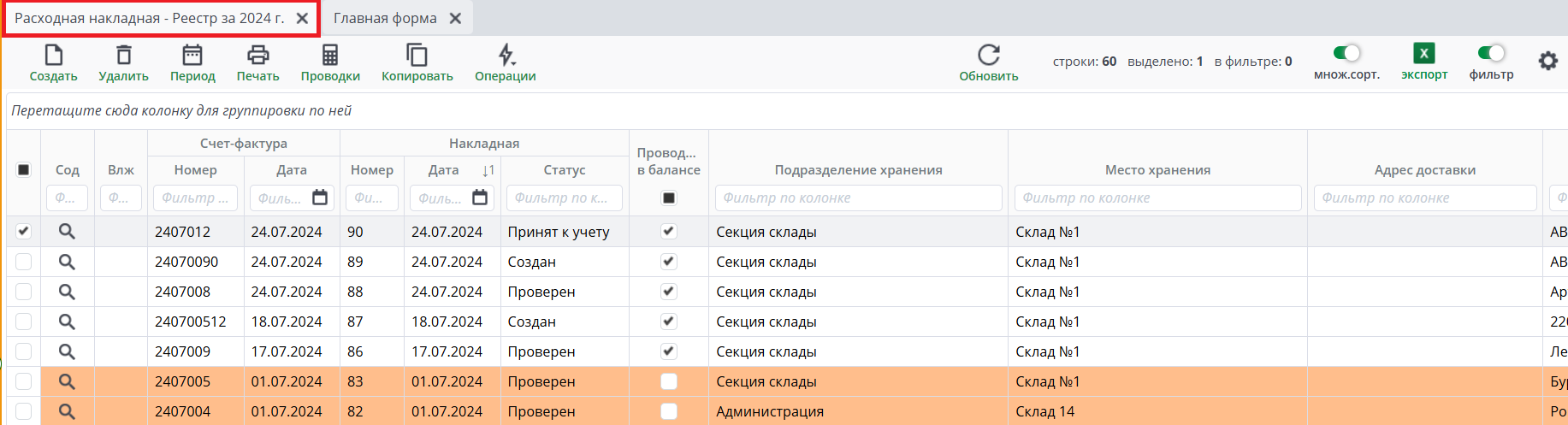Click the Место хранения column filter field

tap(1157, 198)
